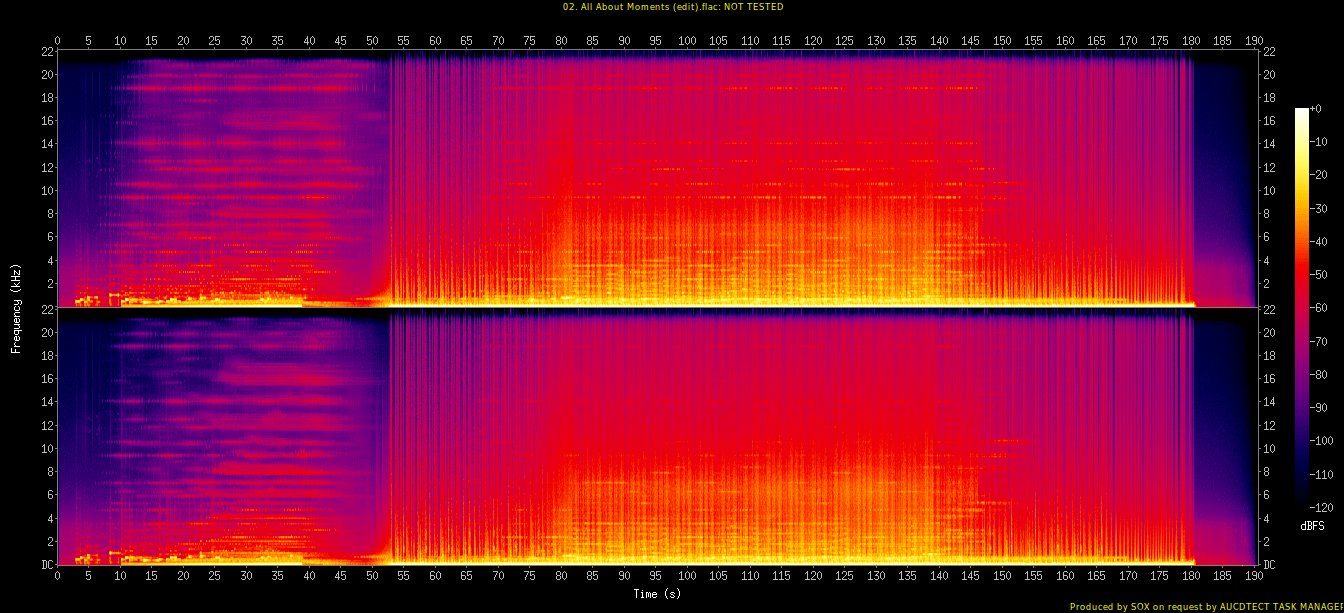Click the "-120" label on the dBFS scale
This screenshot has height=613, width=1344.
pos(1318,506)
